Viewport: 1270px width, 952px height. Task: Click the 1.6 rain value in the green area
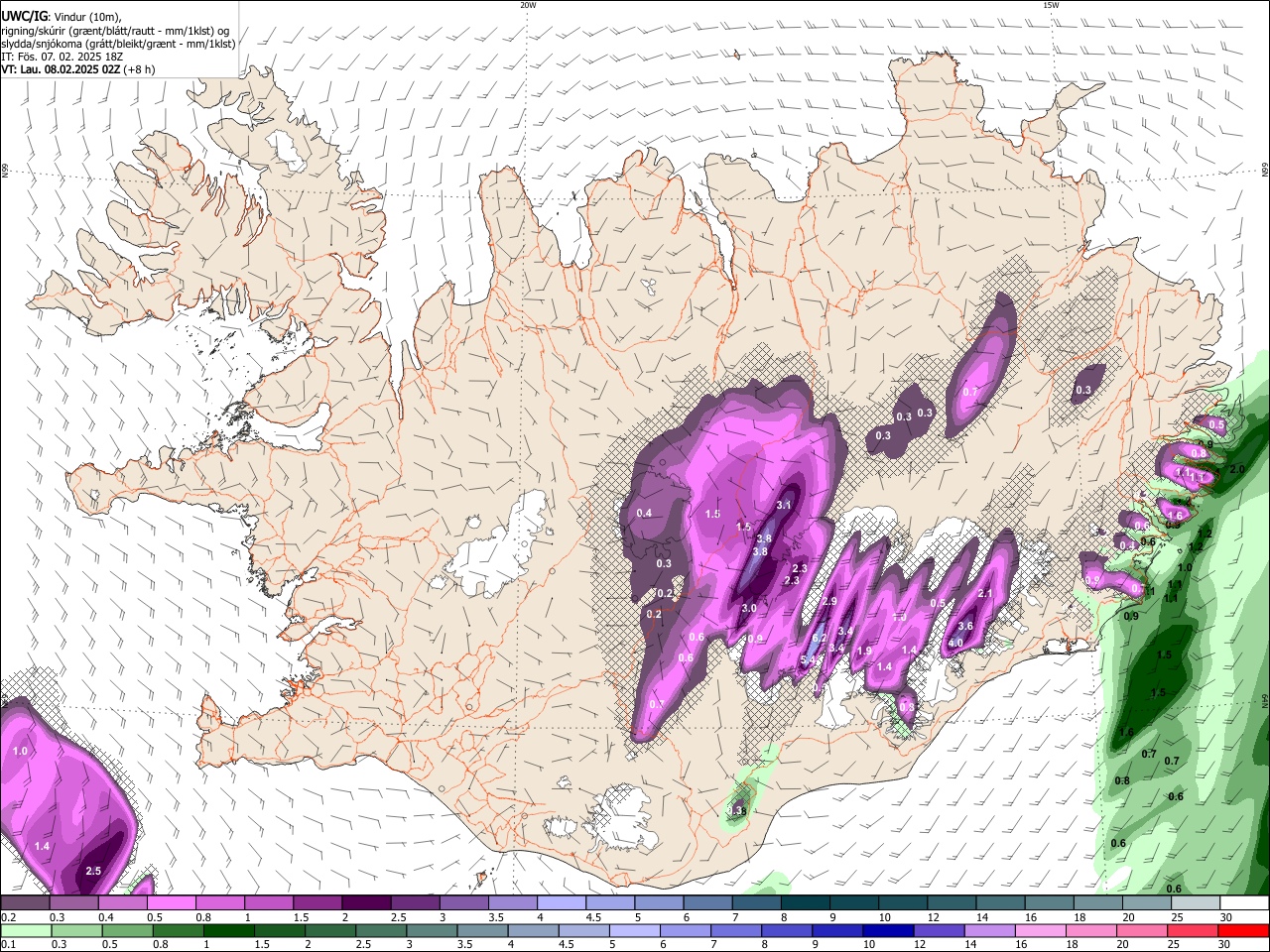[1126, 732]
